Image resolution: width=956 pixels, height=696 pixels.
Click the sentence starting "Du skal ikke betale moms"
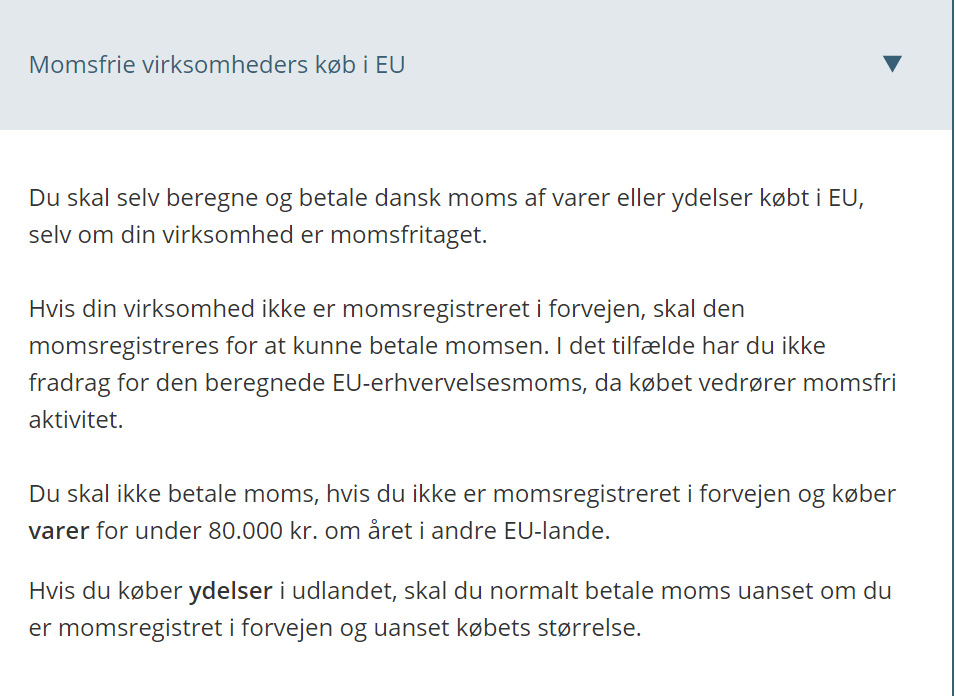[462, 494]
